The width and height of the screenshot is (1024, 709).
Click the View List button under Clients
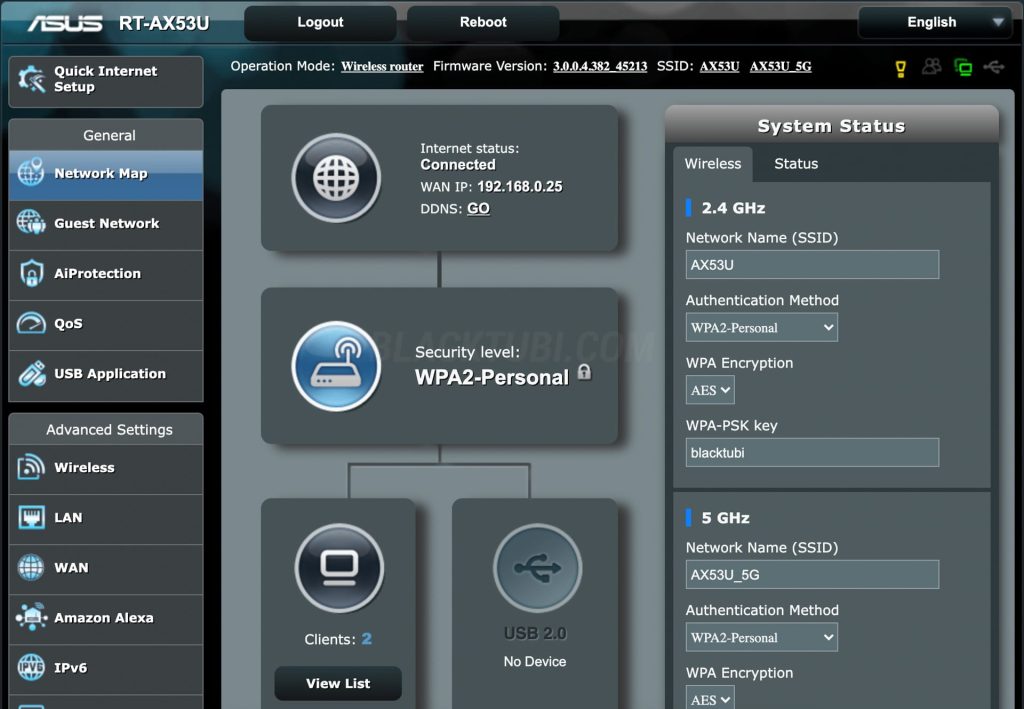[338, 684]
